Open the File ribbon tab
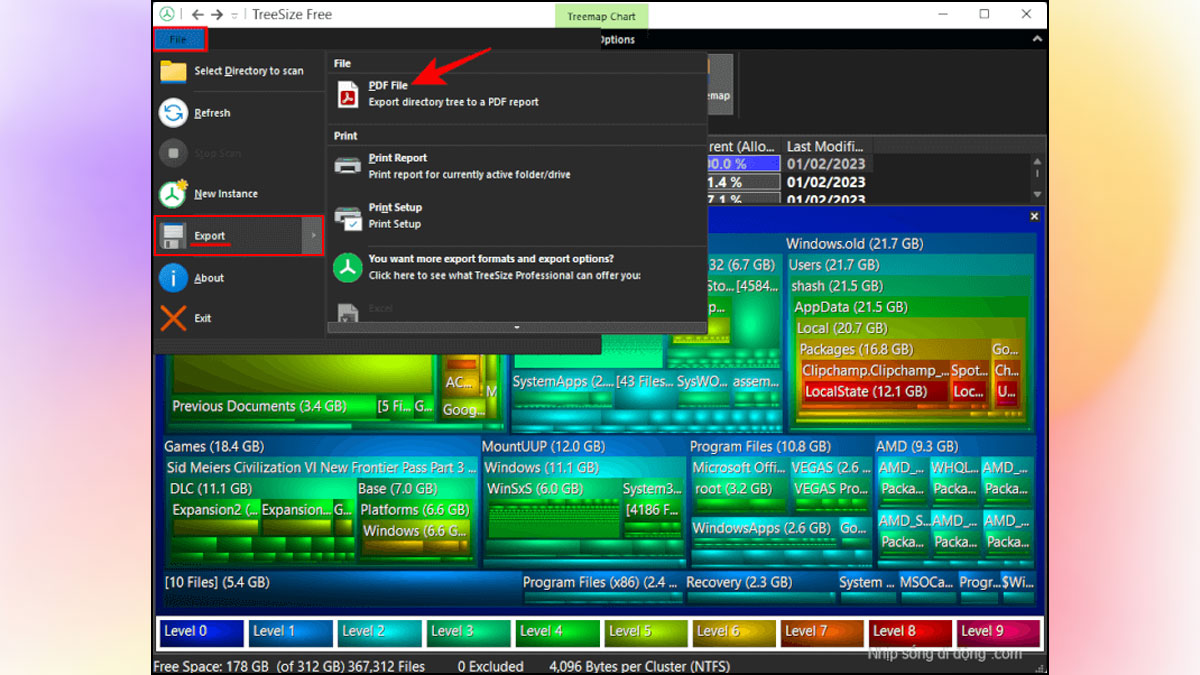Image resolution: width=1200 pixels, height=675 pixels. coord(180,40)
